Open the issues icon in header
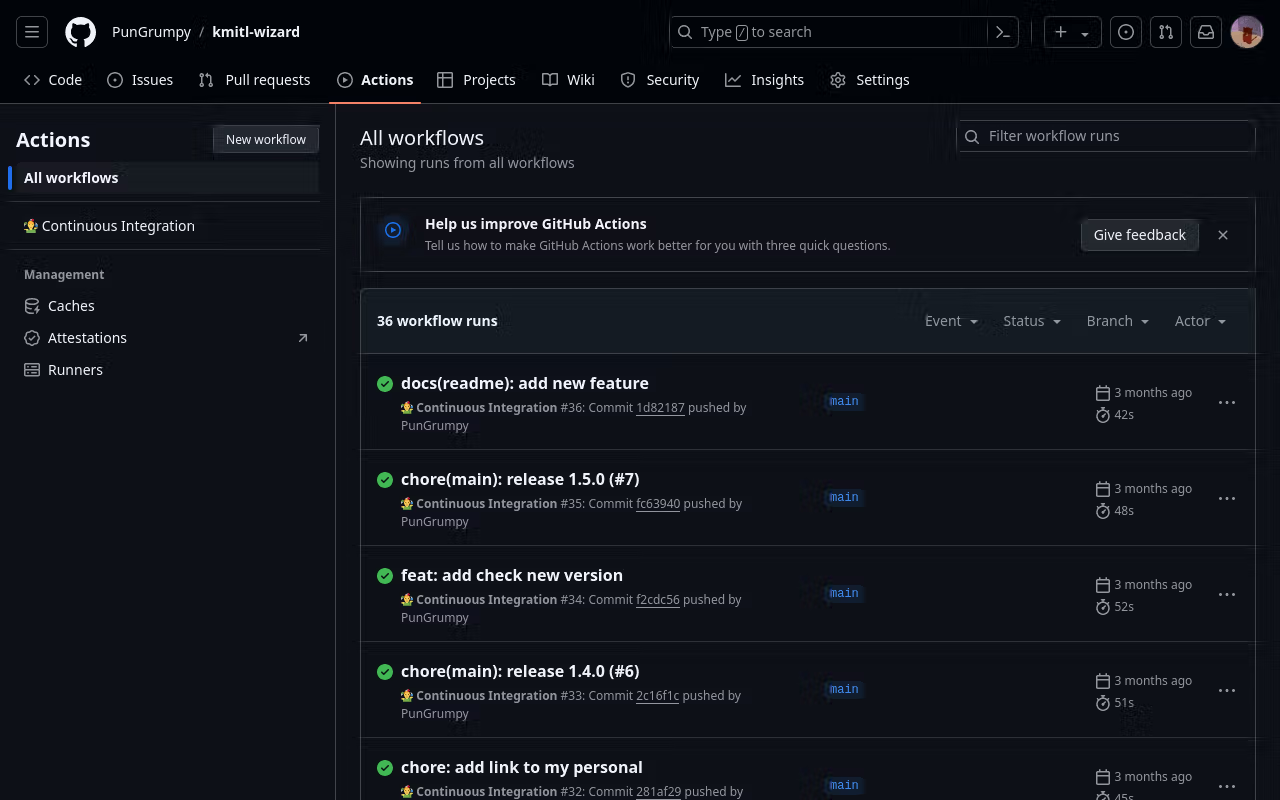 1126,32
